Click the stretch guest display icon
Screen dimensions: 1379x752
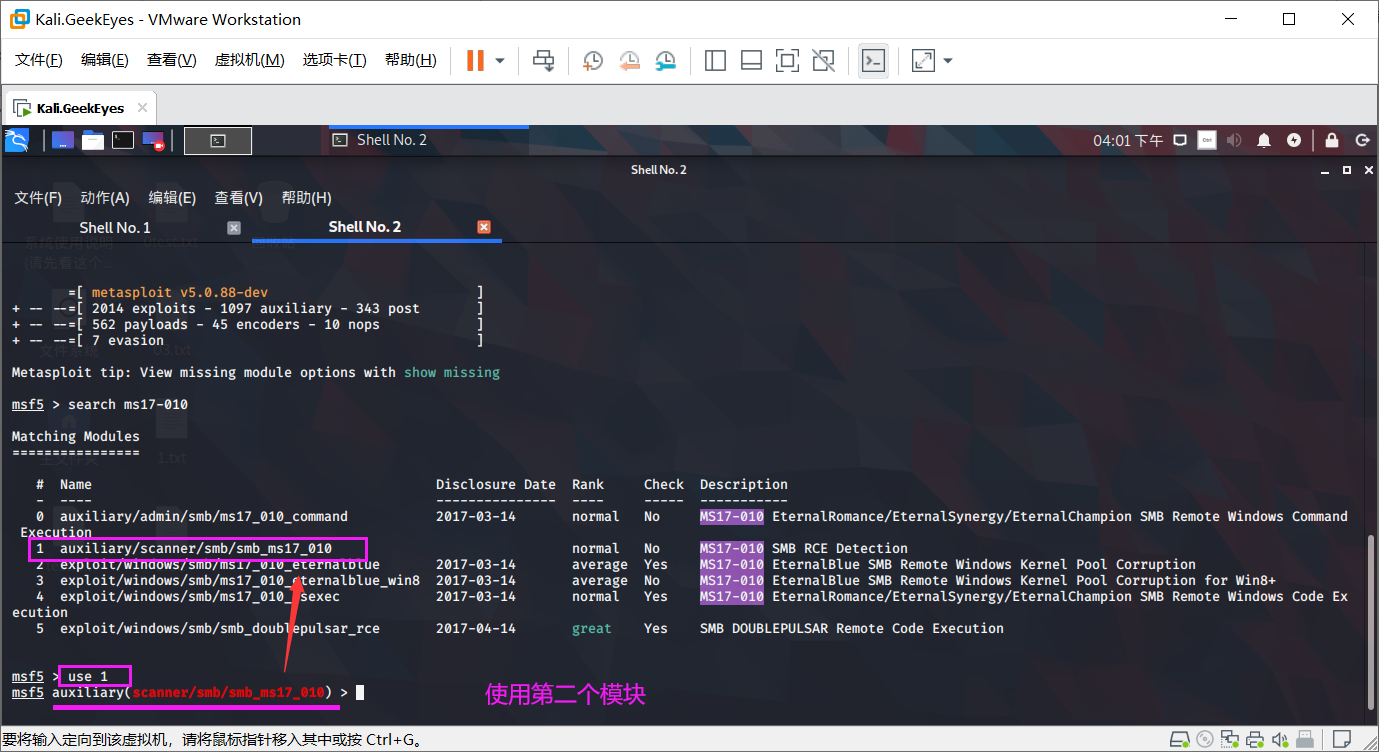923,61
